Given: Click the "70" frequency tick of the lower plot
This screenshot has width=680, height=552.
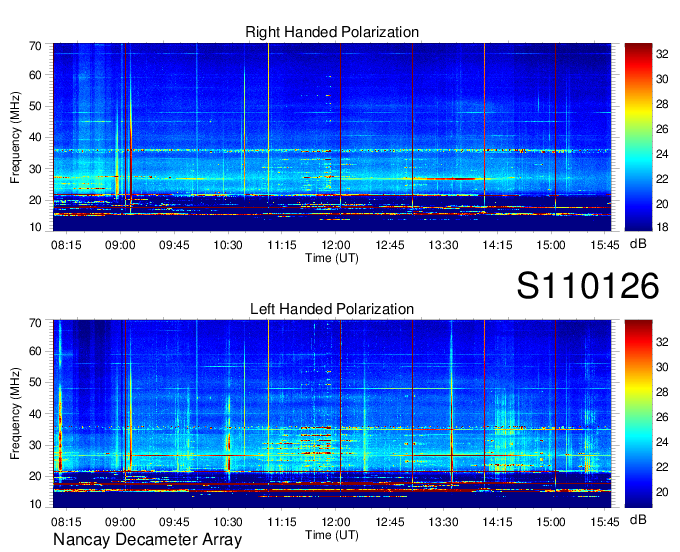Looking at the screenshot, I should (x=35, y=323).
